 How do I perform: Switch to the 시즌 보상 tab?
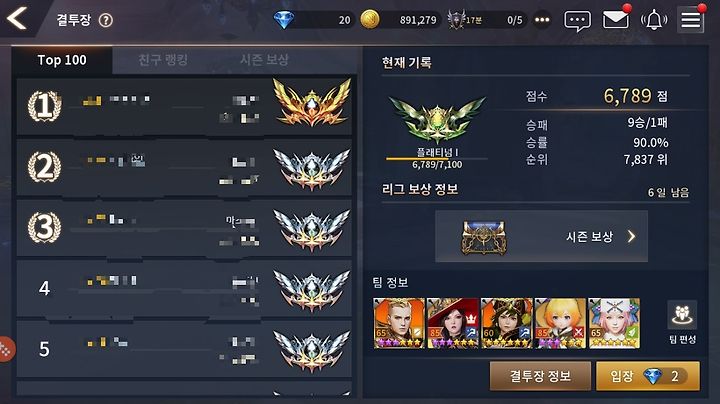click(264, 60)
